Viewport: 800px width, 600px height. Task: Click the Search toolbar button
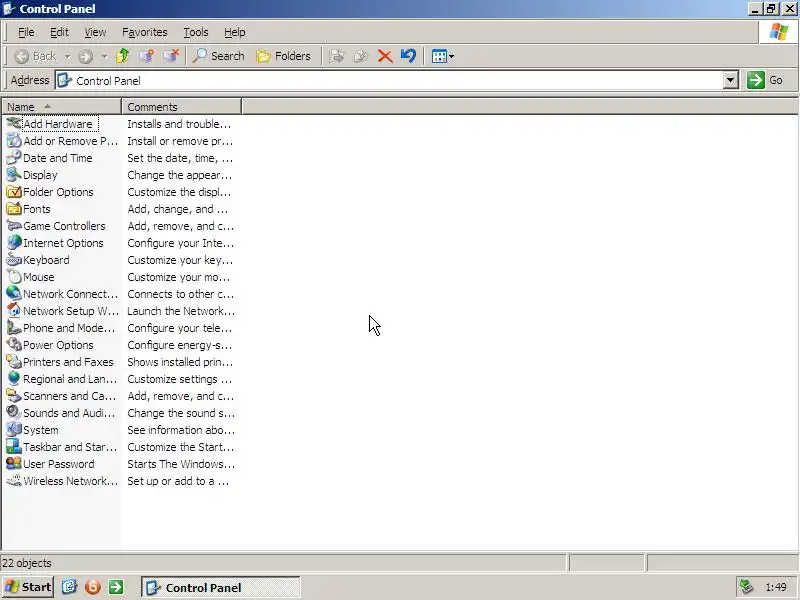tap(218, 56)
